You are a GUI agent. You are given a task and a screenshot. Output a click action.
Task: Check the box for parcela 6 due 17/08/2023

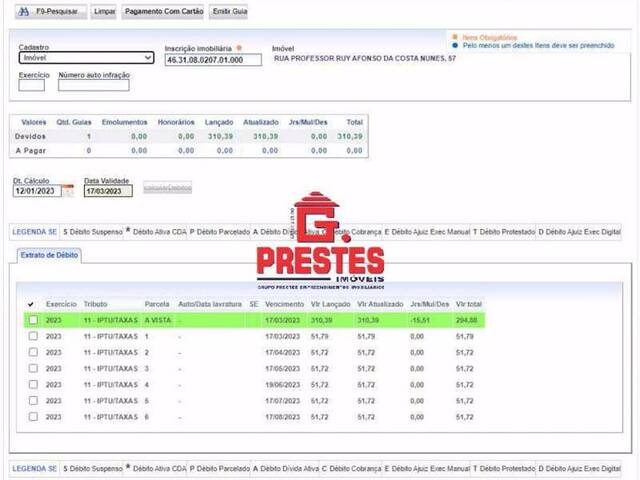pyautogui.click(x=33, y=416)
